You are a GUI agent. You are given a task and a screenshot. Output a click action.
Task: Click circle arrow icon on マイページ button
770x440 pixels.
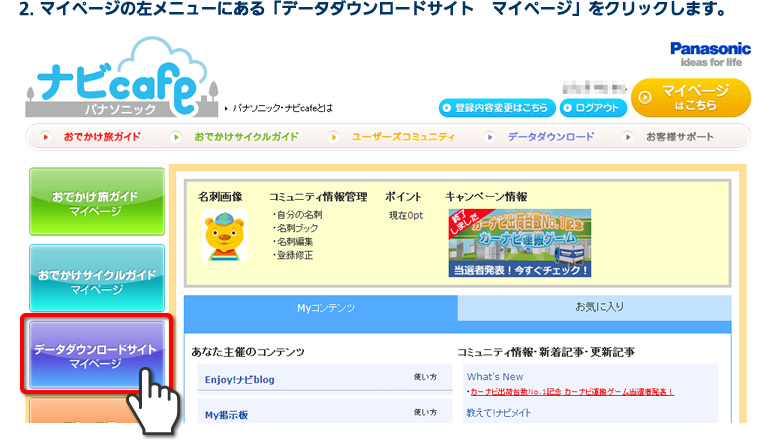645,97
